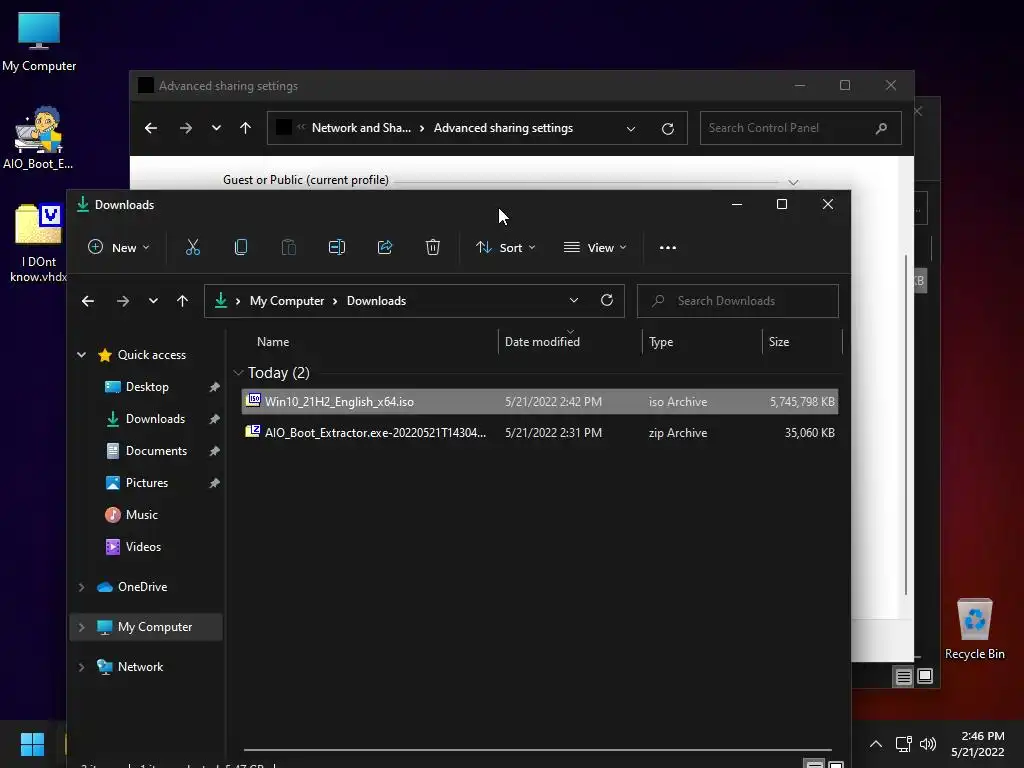Viewport: 1024px width, 768px height.
Task: Select Win10_21H2_English_x64.iso file
Action: pyautogui.click(x=539, y=402)
